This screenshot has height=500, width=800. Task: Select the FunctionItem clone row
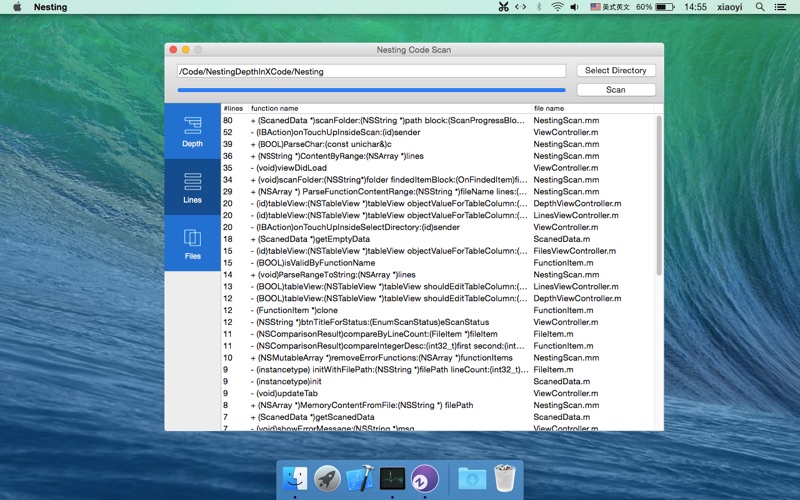pyautogui.click(x=438, y=310)
